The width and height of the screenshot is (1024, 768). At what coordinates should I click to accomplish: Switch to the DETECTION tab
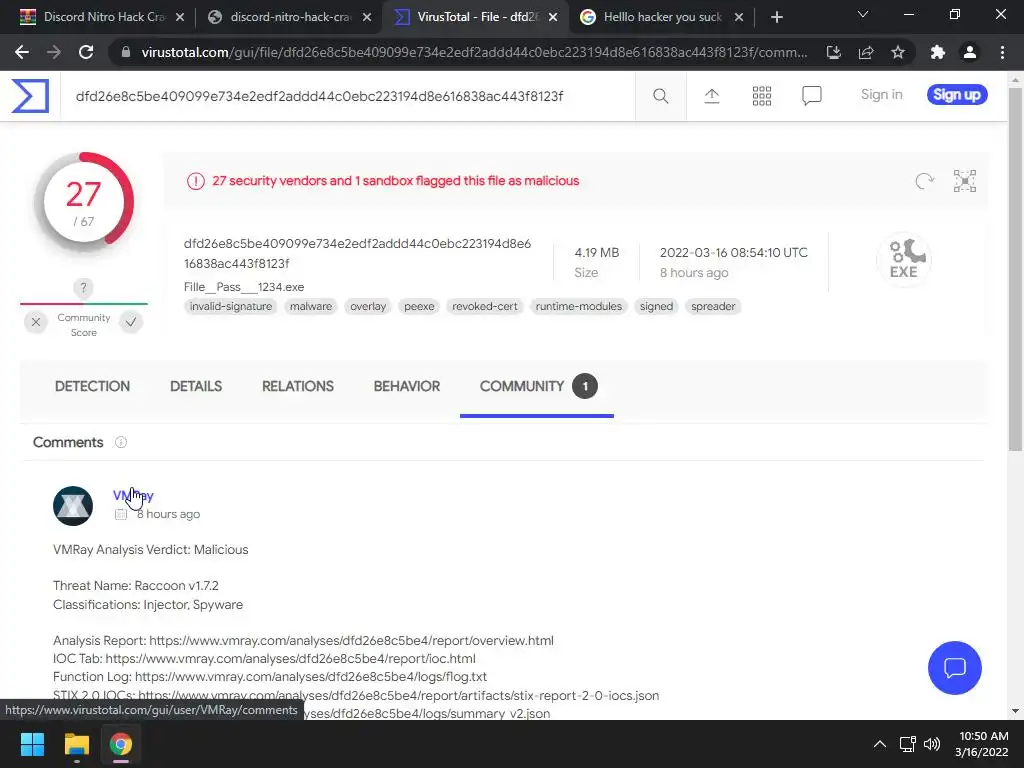(x=92, y=387)
